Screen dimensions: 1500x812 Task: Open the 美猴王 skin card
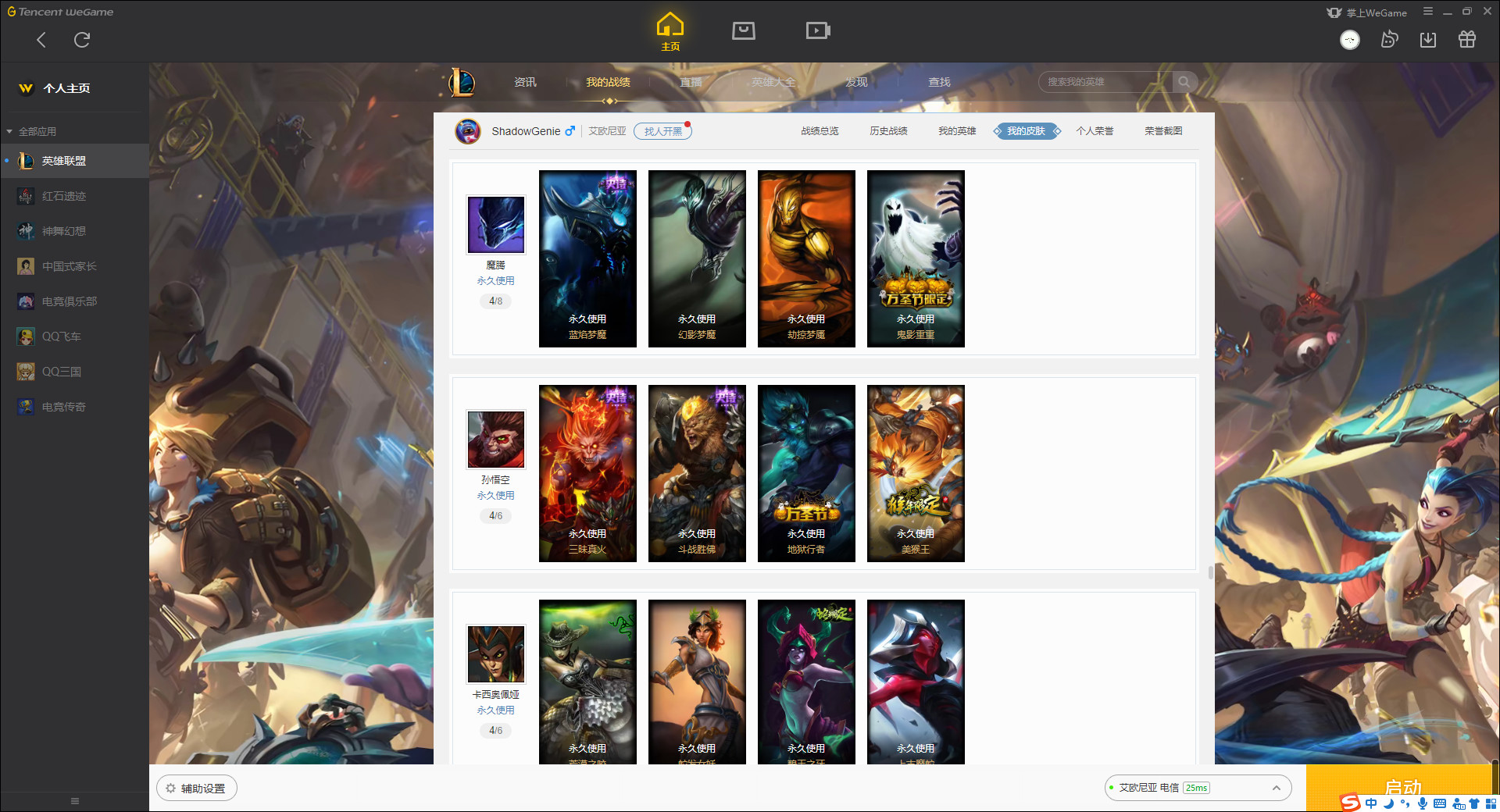[916, 473]
